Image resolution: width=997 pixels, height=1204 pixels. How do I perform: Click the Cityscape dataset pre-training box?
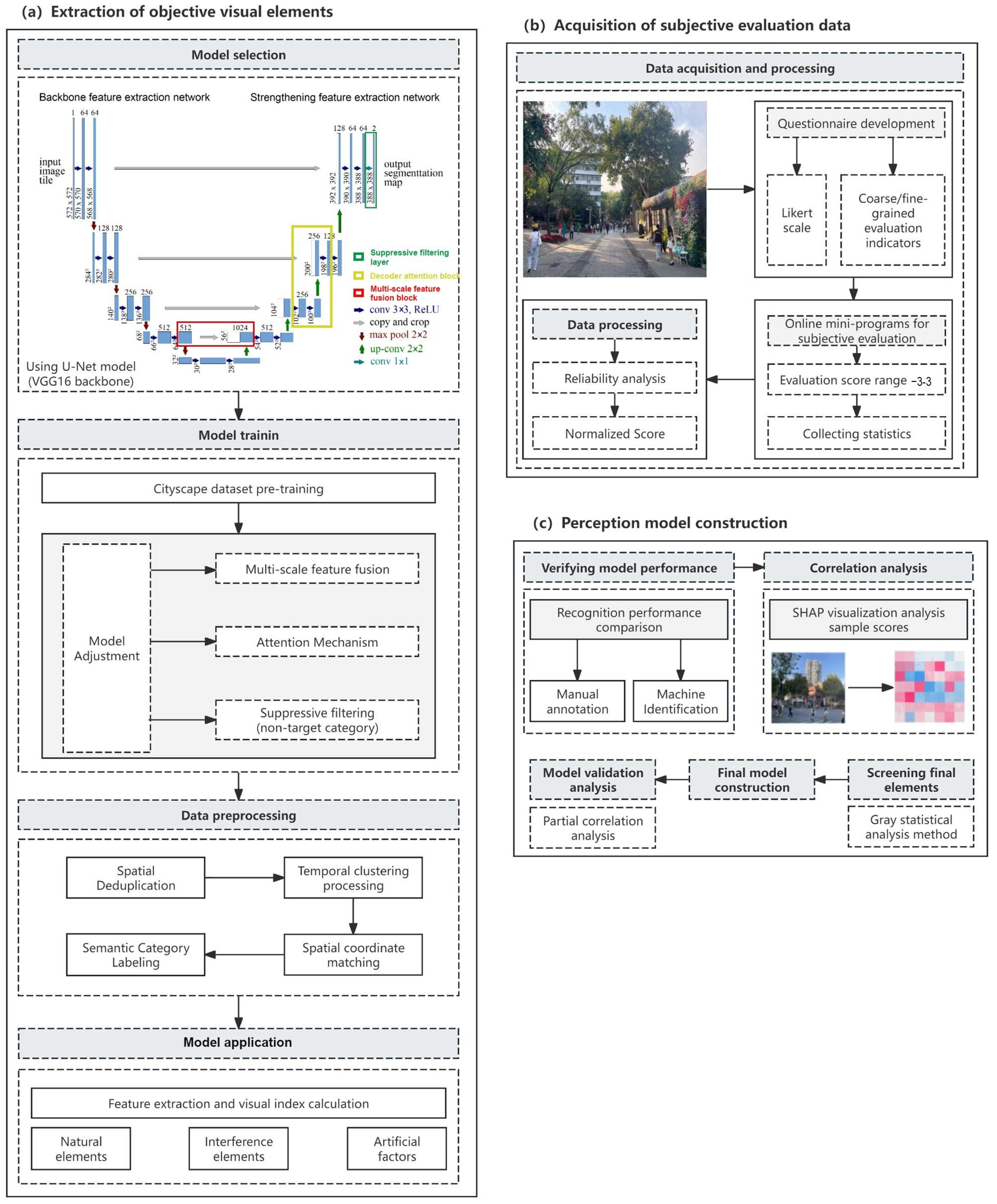[x=238, y=488]
